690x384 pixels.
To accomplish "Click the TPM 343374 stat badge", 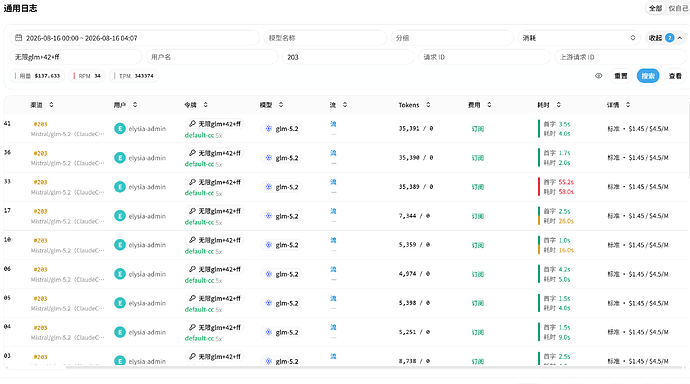I will tap(134, 76).
